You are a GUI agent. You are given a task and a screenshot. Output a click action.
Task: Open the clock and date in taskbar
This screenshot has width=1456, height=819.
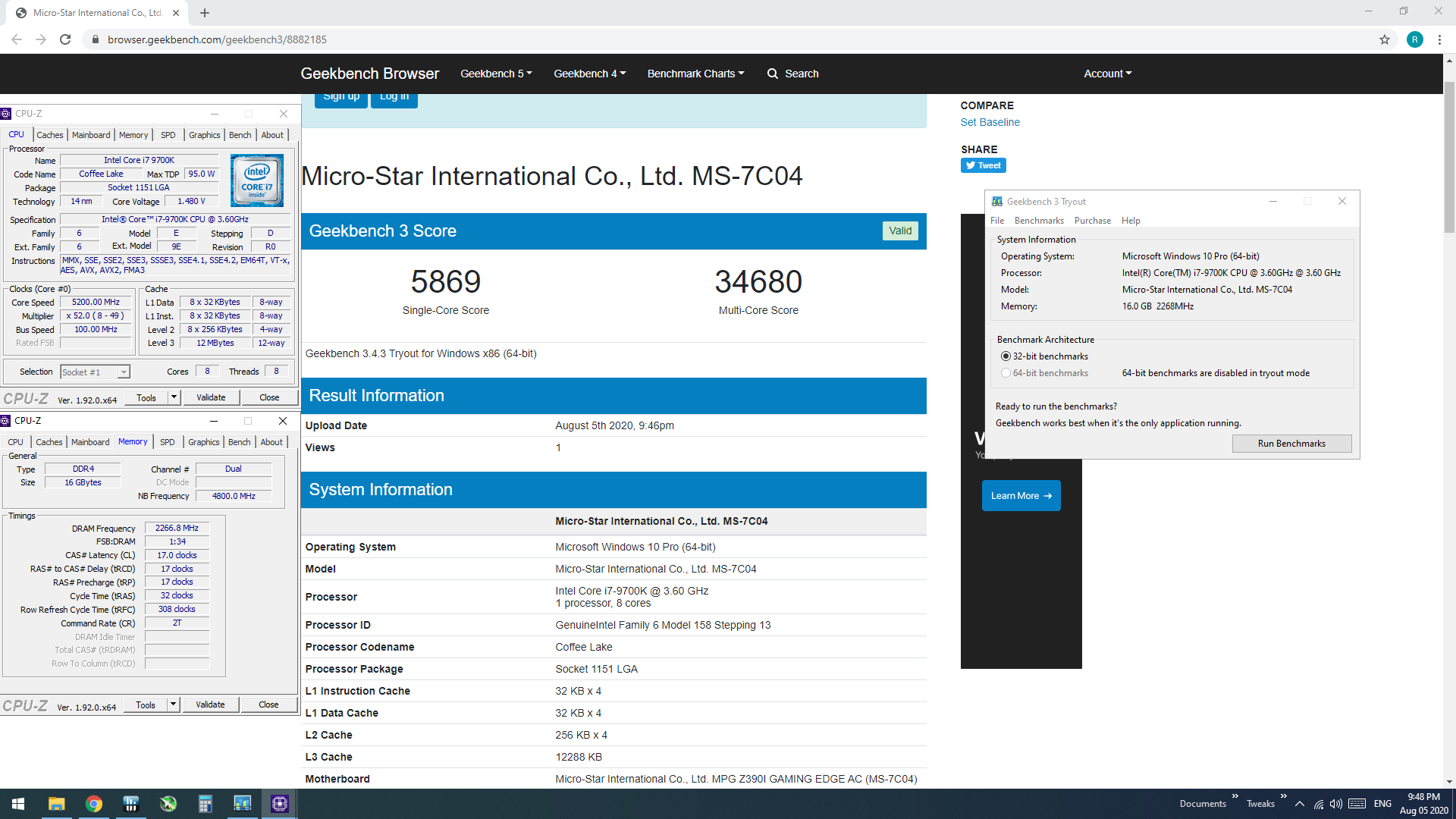(1423, 804)
